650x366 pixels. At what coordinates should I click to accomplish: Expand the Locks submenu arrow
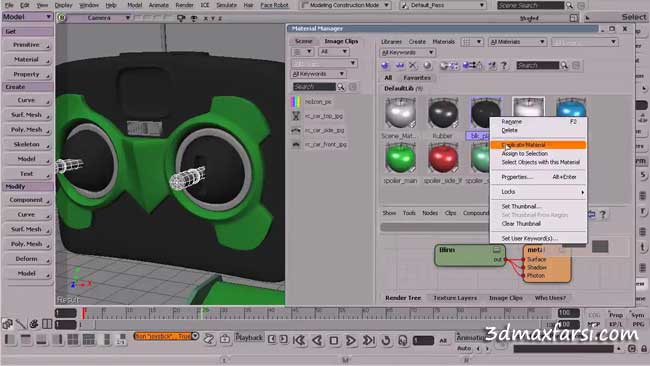(x=582, y=192)
